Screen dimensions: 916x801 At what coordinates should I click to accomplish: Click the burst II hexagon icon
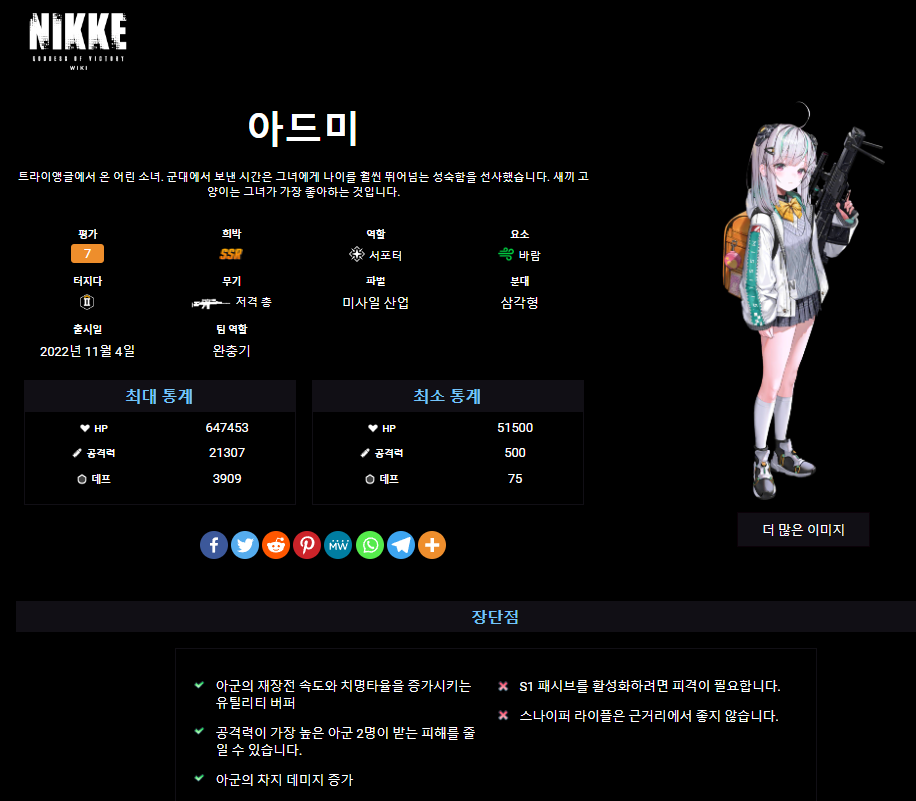pos(87,302)
